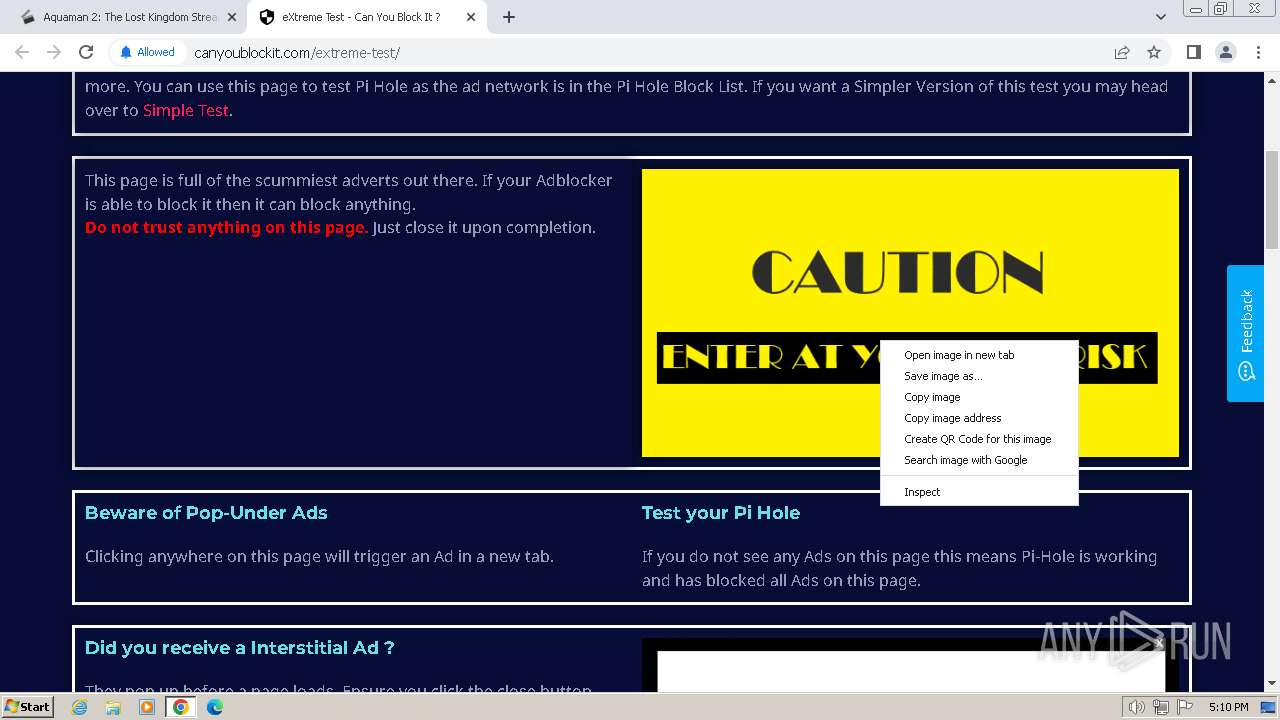This screenshot has height=720, width=1280.
Task: Open the notifications Allowed site indicator
Action: coord(147,52)
